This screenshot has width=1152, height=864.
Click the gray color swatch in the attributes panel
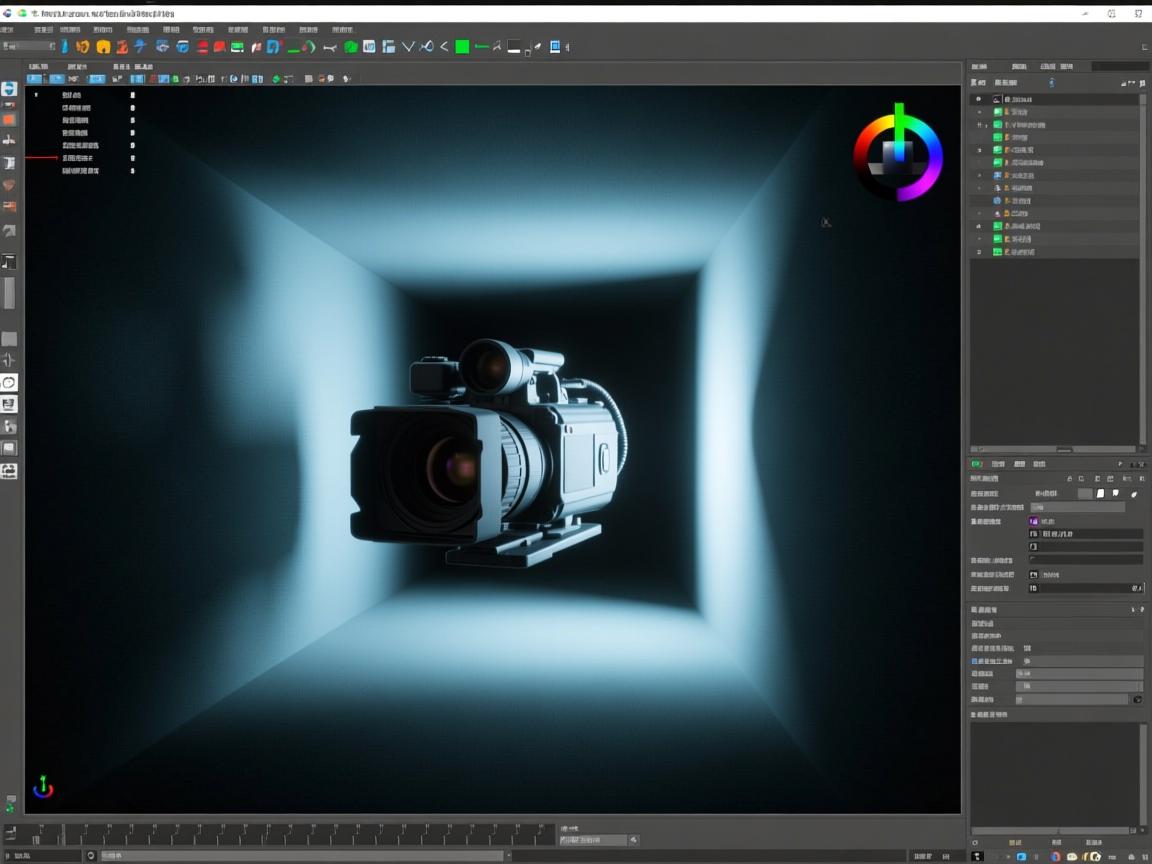pos(1085,493)
